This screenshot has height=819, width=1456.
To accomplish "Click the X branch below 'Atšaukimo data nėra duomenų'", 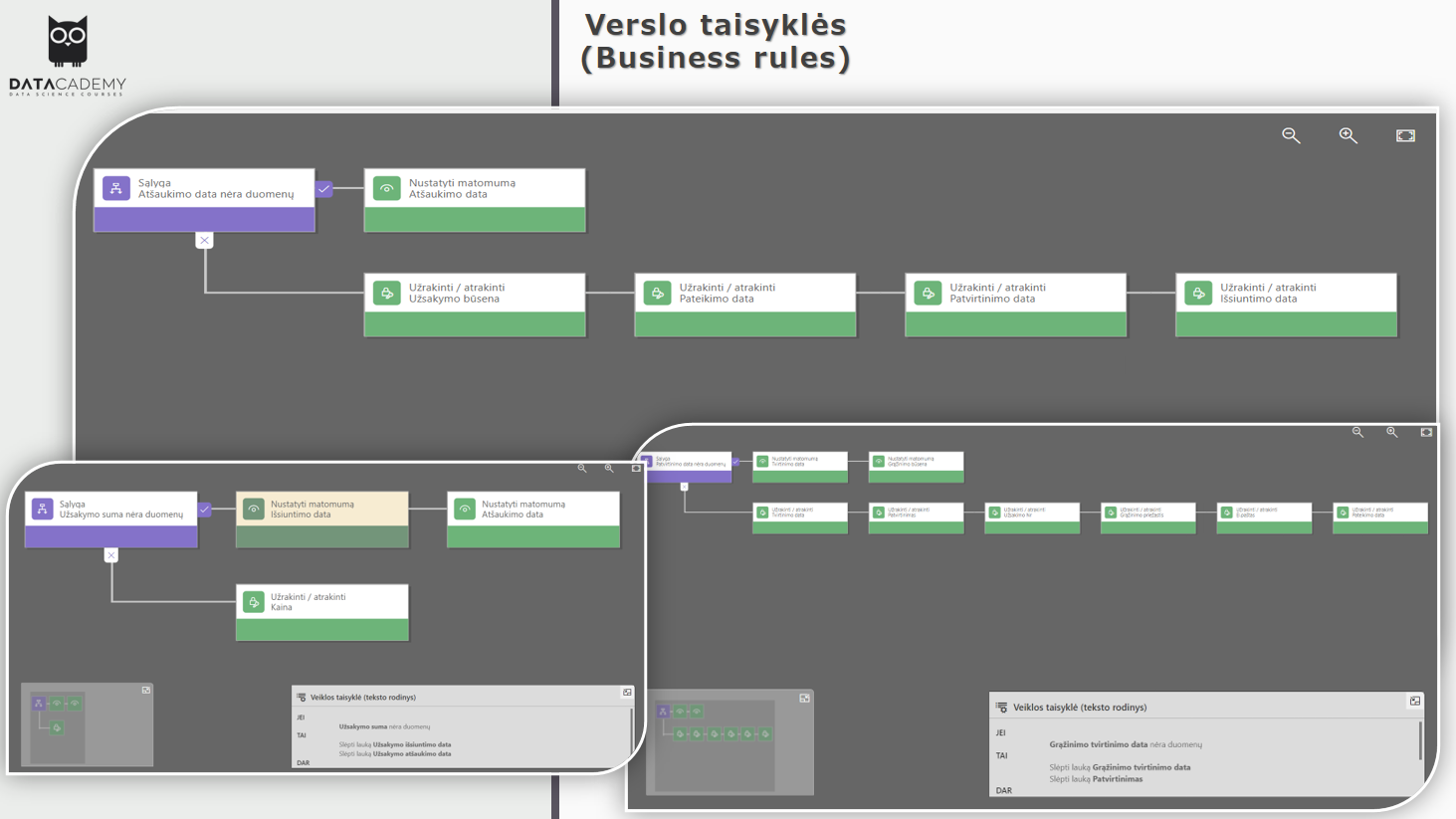I will [204, 240].
